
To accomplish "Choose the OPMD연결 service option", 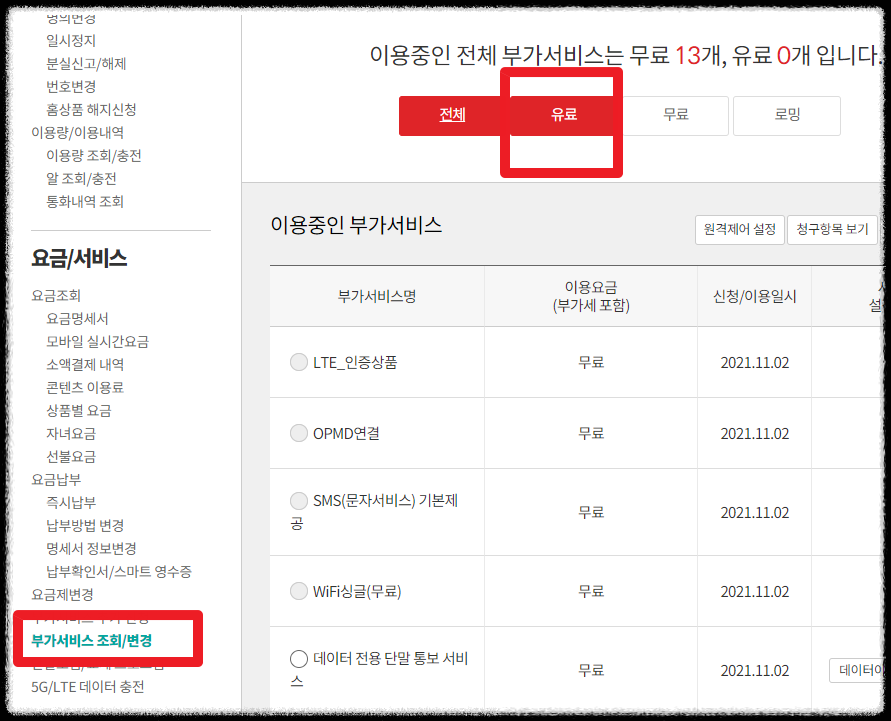I will pos(299,433).
